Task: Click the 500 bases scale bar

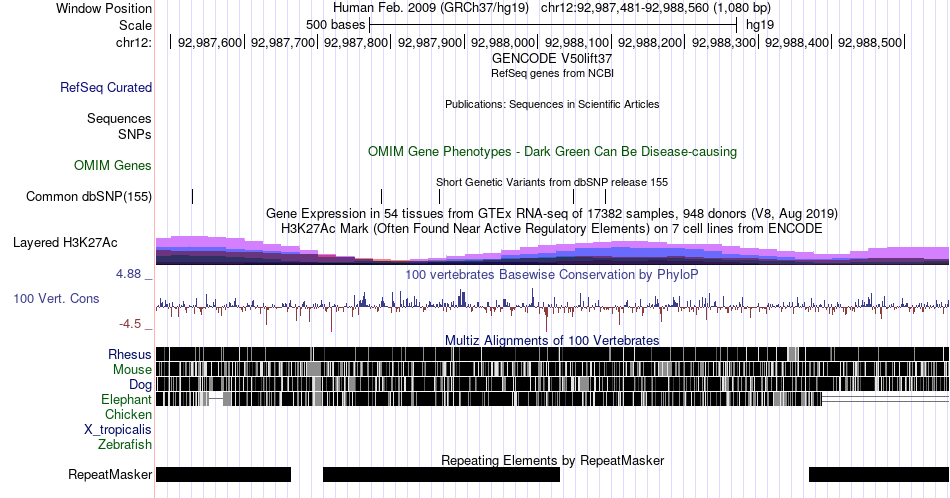Action: pos(553,25)
